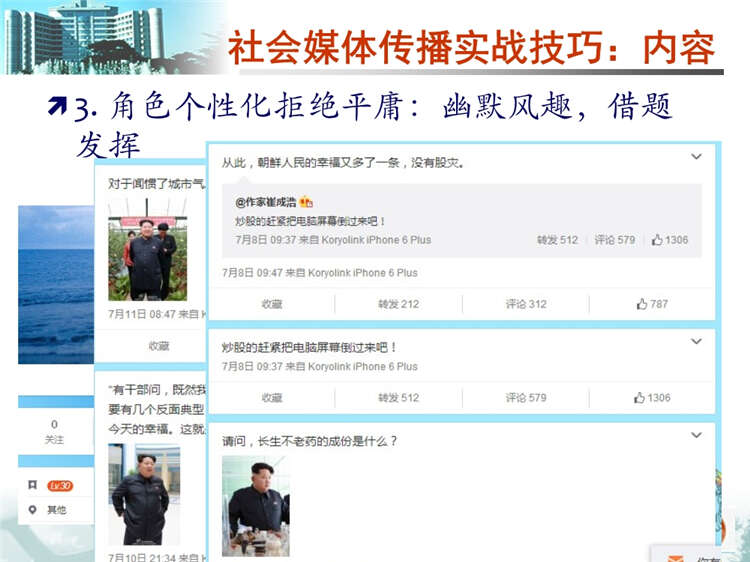Expand the chevron menu on top post
The height and width of the screenshot is (562, 750).
696,157
